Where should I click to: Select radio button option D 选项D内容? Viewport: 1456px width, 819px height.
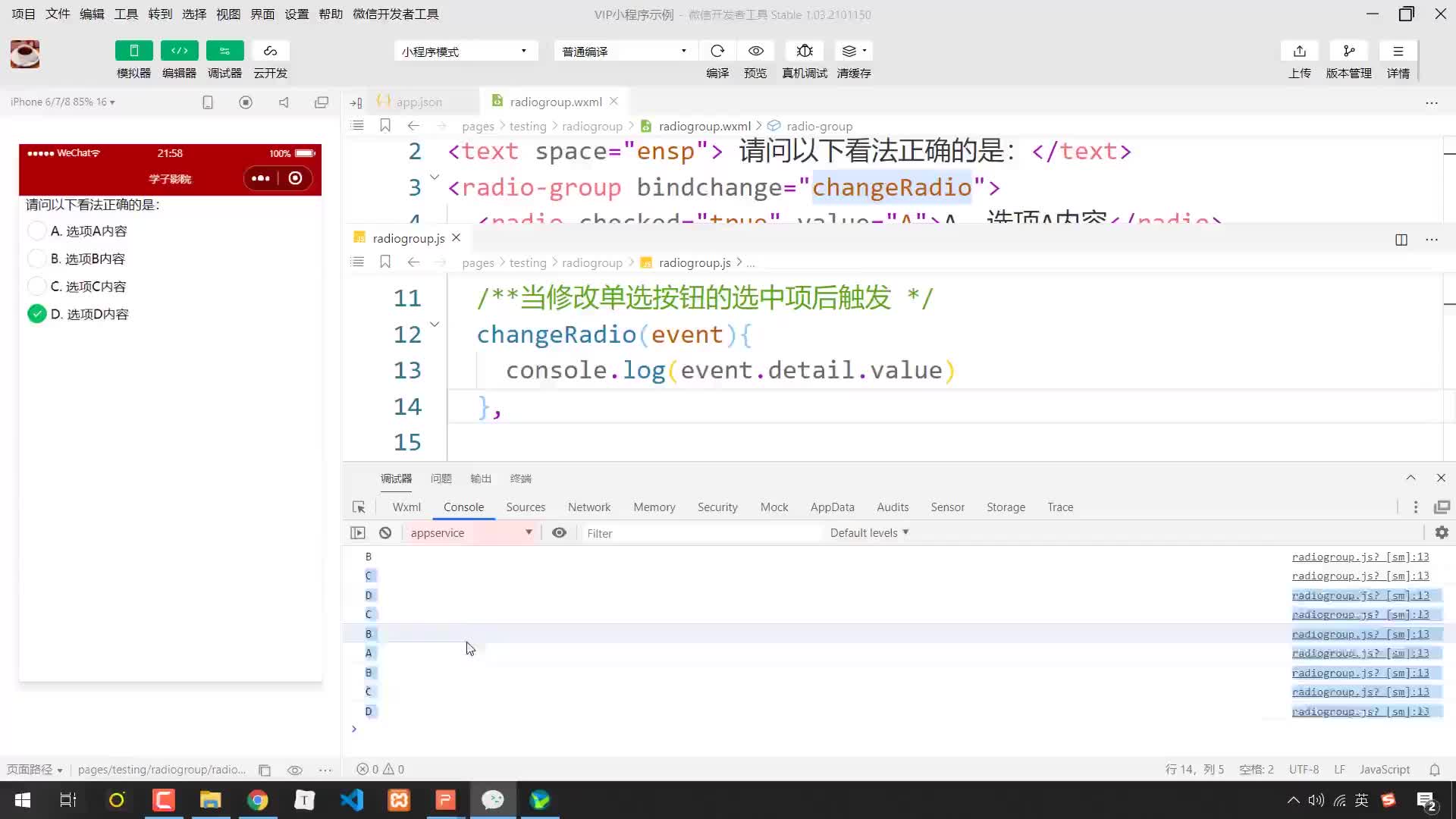(37, 314)
